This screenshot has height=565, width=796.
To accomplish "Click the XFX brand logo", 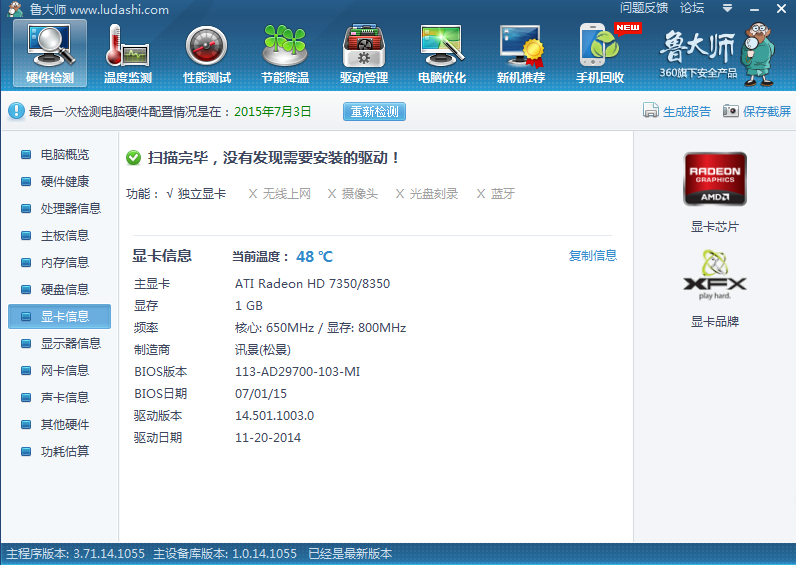I will point(715,275).
